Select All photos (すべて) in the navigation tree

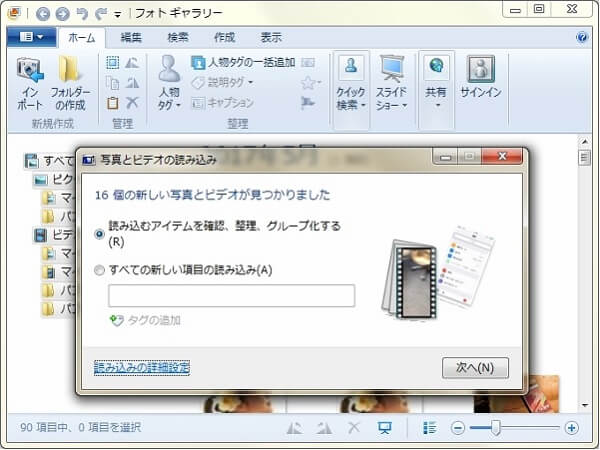pos(50,161)
